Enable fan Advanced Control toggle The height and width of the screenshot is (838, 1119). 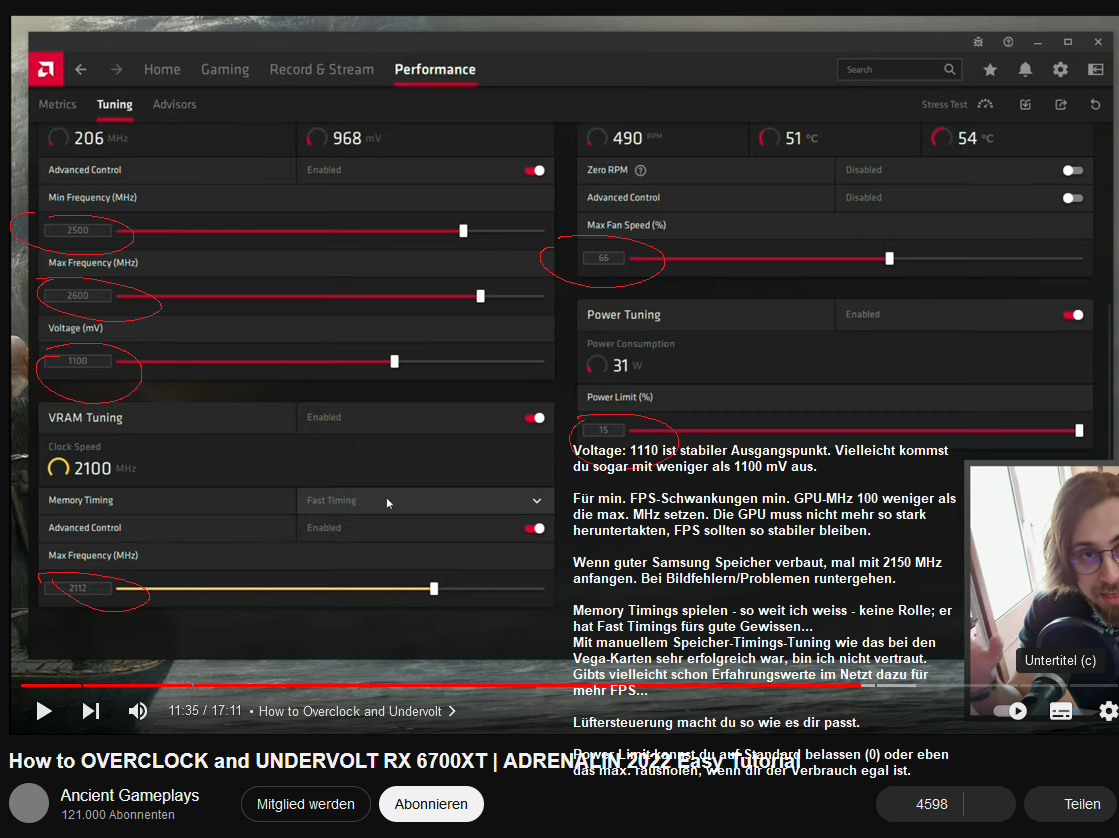(x=1073, y=198)
